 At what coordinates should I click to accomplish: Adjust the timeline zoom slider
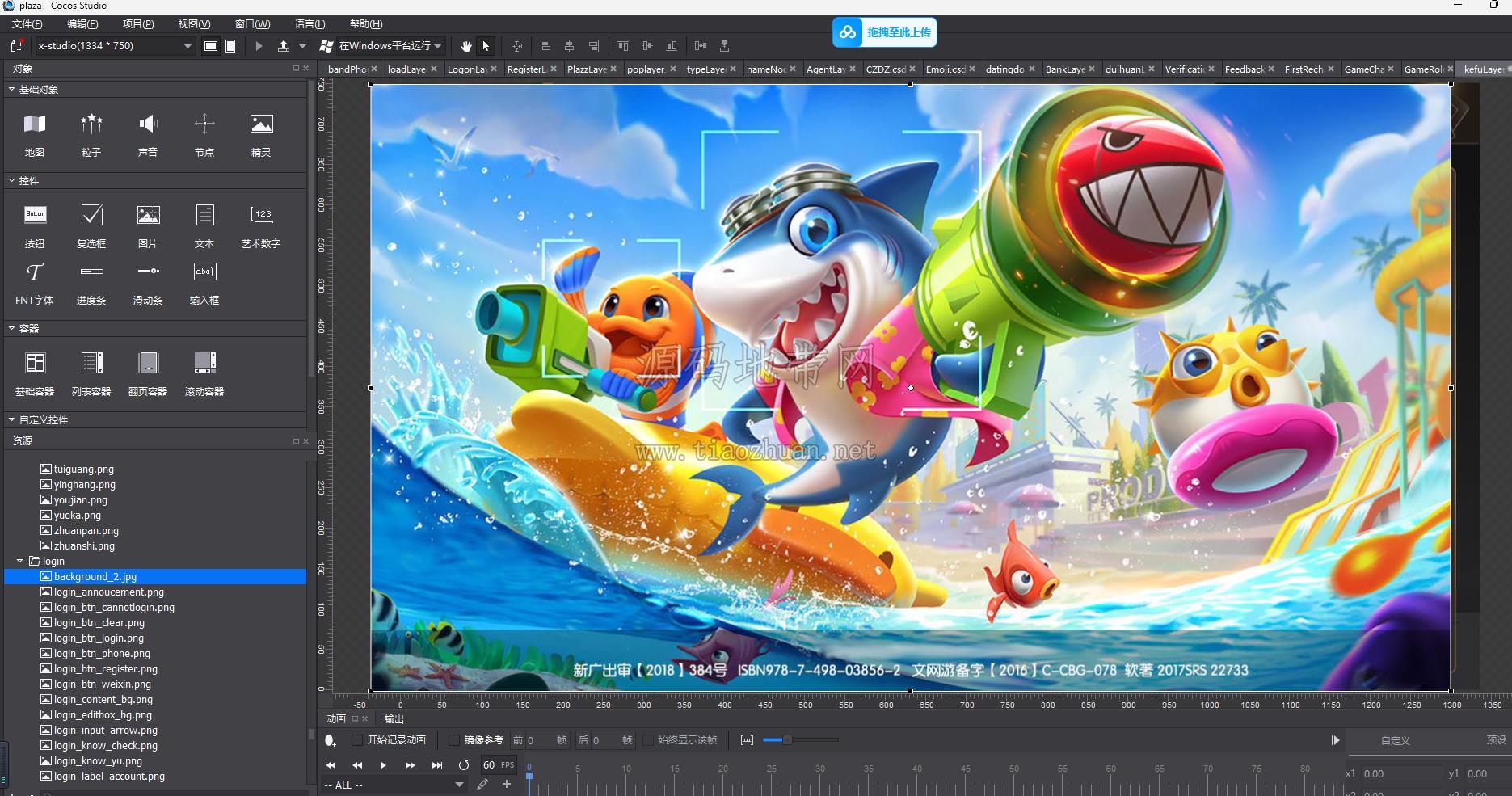click(x=786, y=739)
